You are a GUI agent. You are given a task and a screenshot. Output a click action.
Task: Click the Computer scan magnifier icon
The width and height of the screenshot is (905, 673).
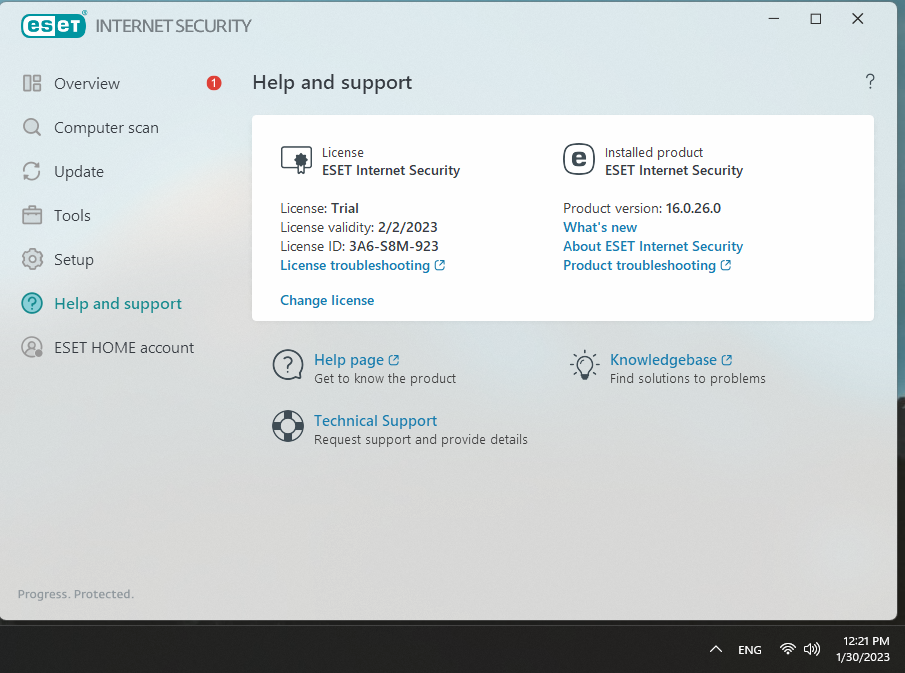click(32, 127)
